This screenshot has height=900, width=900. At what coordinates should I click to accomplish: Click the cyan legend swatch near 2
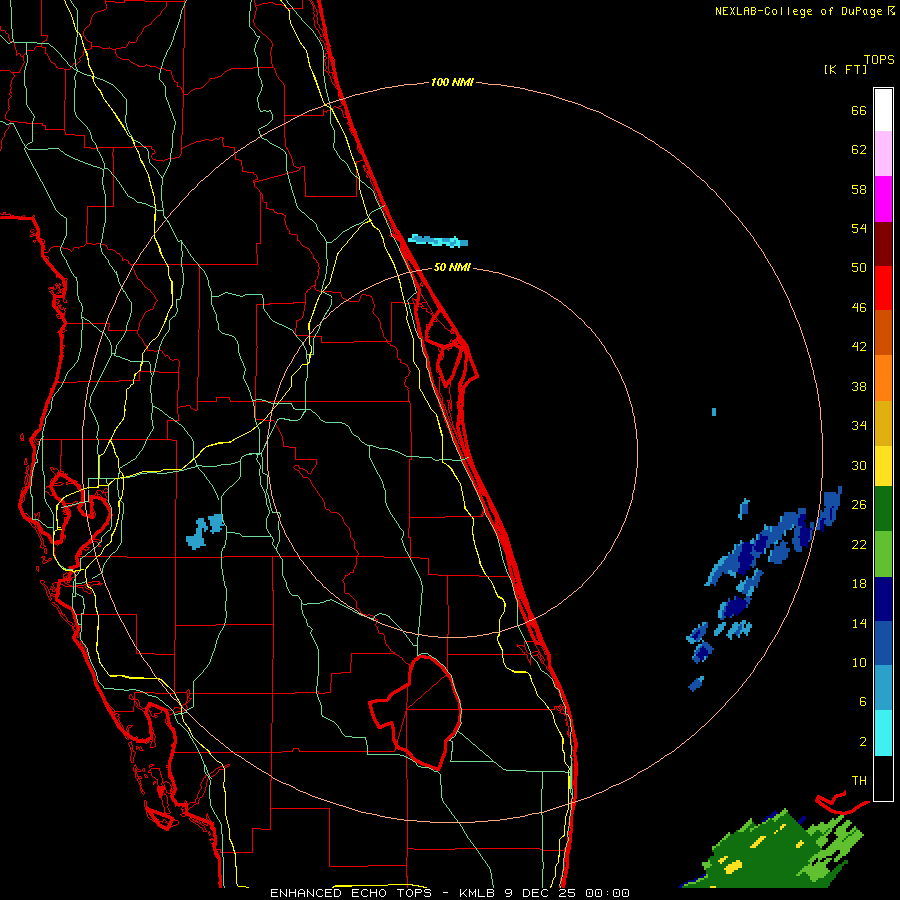(883, 733)
